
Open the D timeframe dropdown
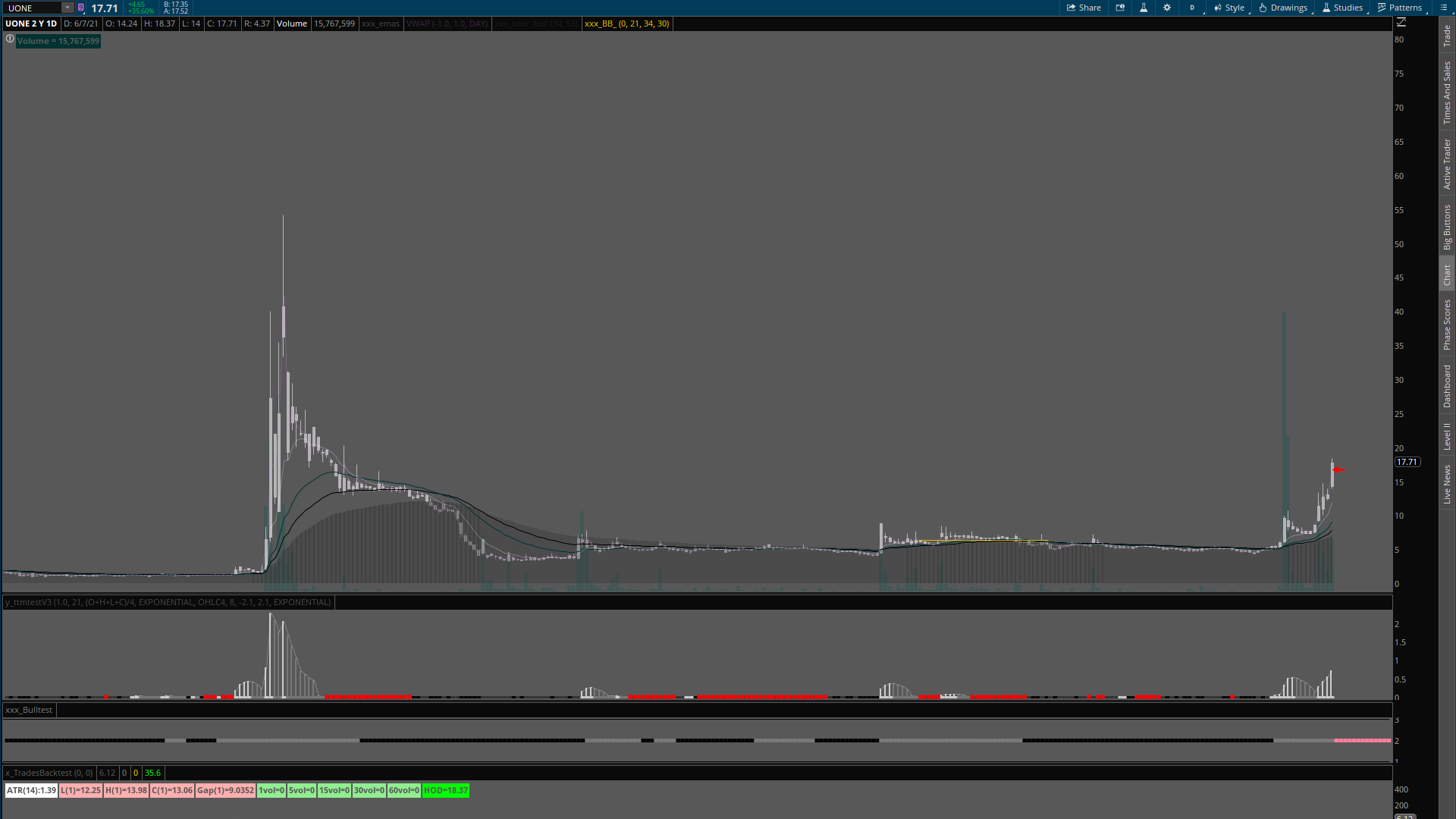(x=1192, y=8)
